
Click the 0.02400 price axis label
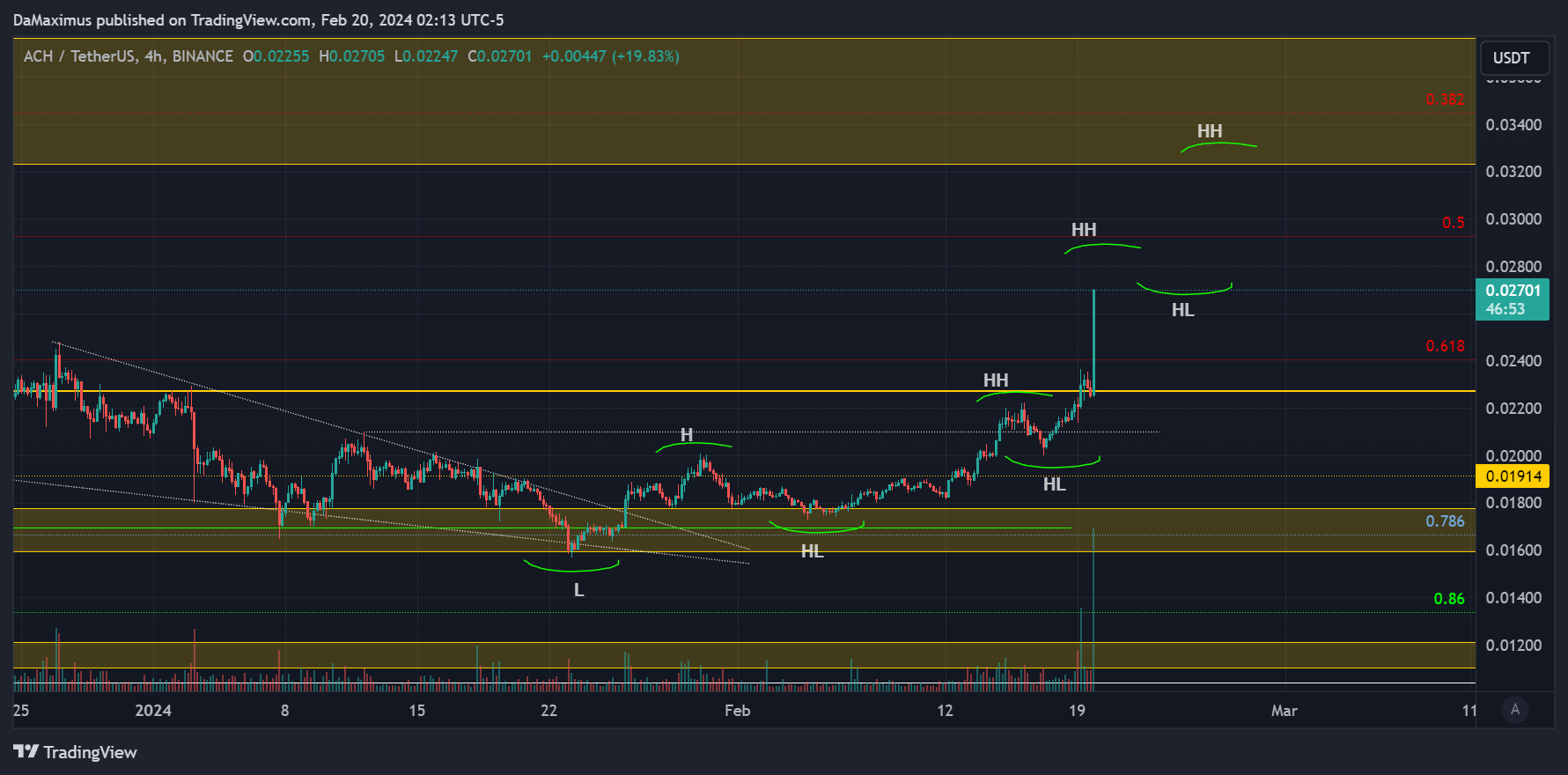(1513, 361)
